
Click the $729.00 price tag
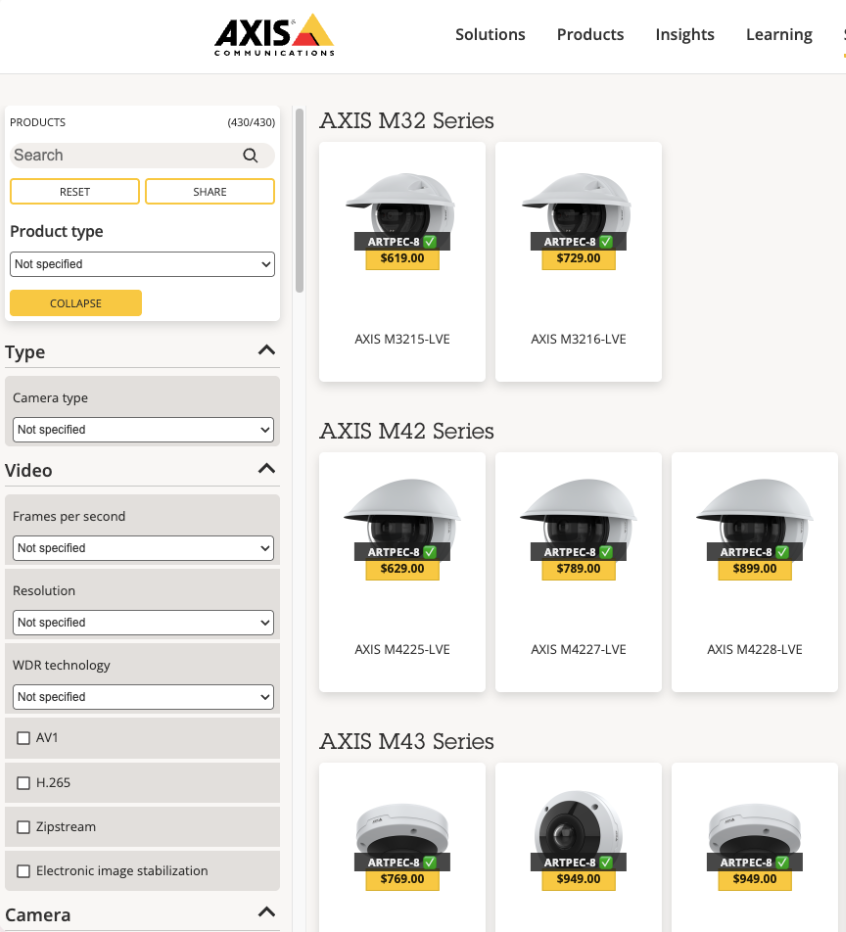pos(578,259)
